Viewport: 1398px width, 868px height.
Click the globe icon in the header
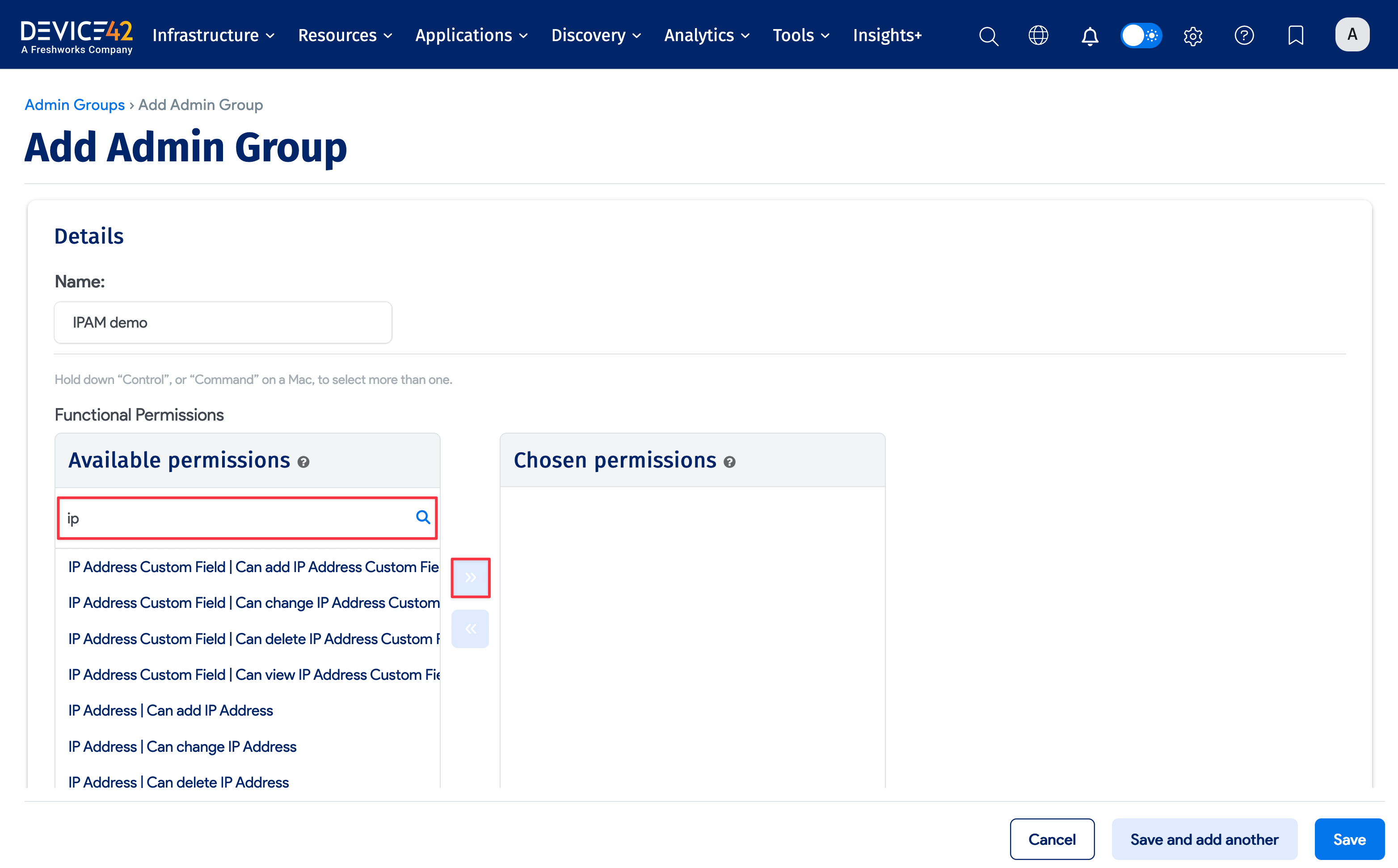pos(1038,36)
